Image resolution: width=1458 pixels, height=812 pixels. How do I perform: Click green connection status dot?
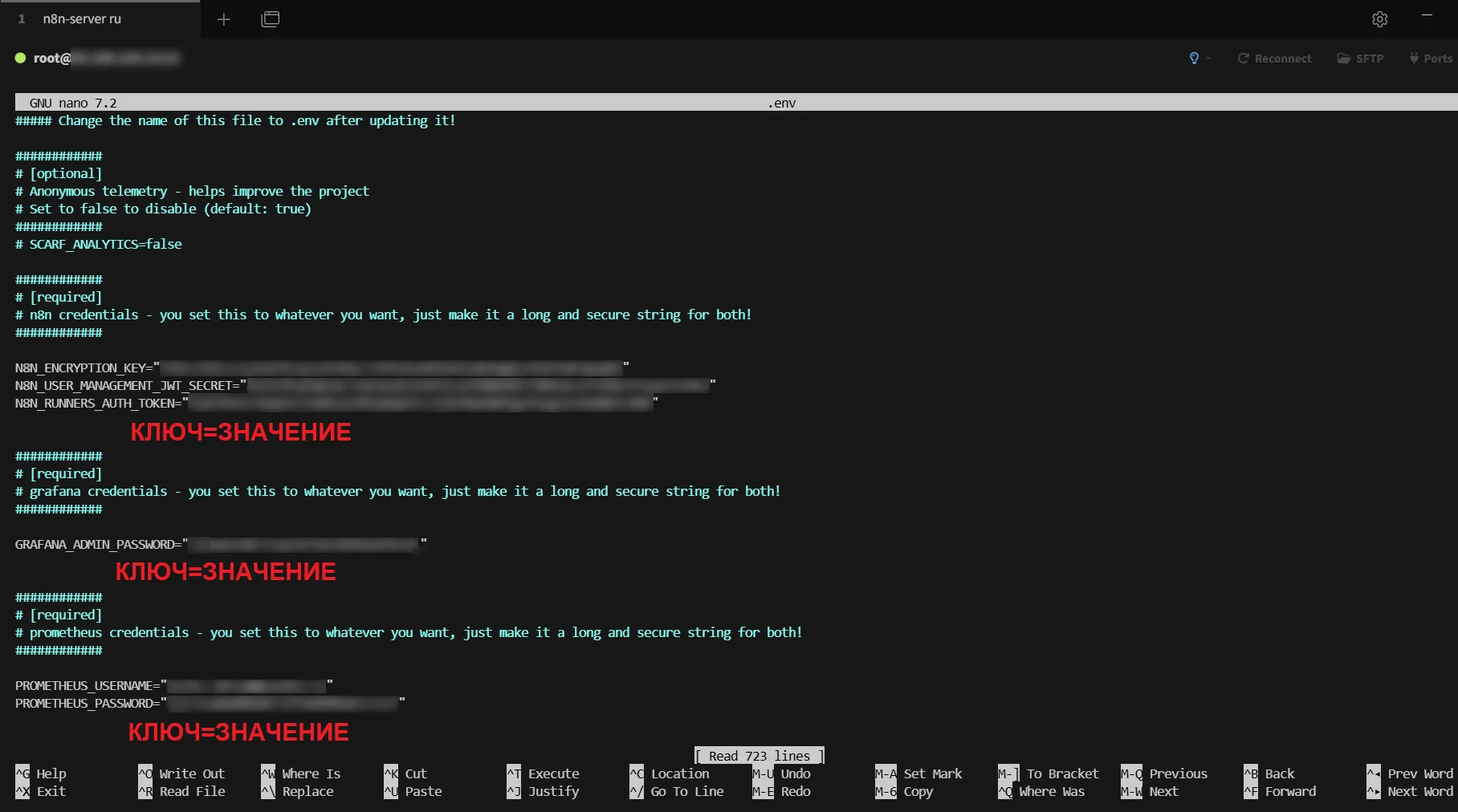pyautogui.click(x=20, y=58)
